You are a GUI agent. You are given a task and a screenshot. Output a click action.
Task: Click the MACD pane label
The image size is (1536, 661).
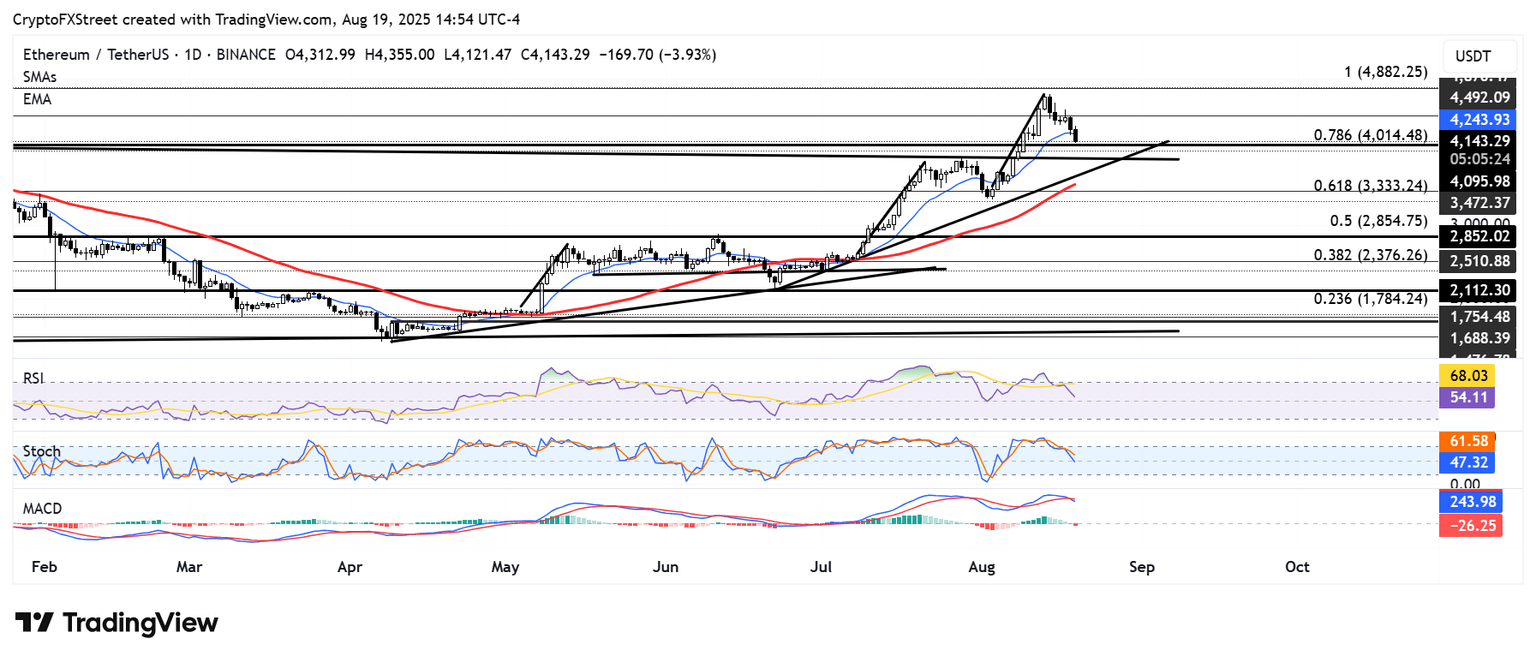[43, 509]
